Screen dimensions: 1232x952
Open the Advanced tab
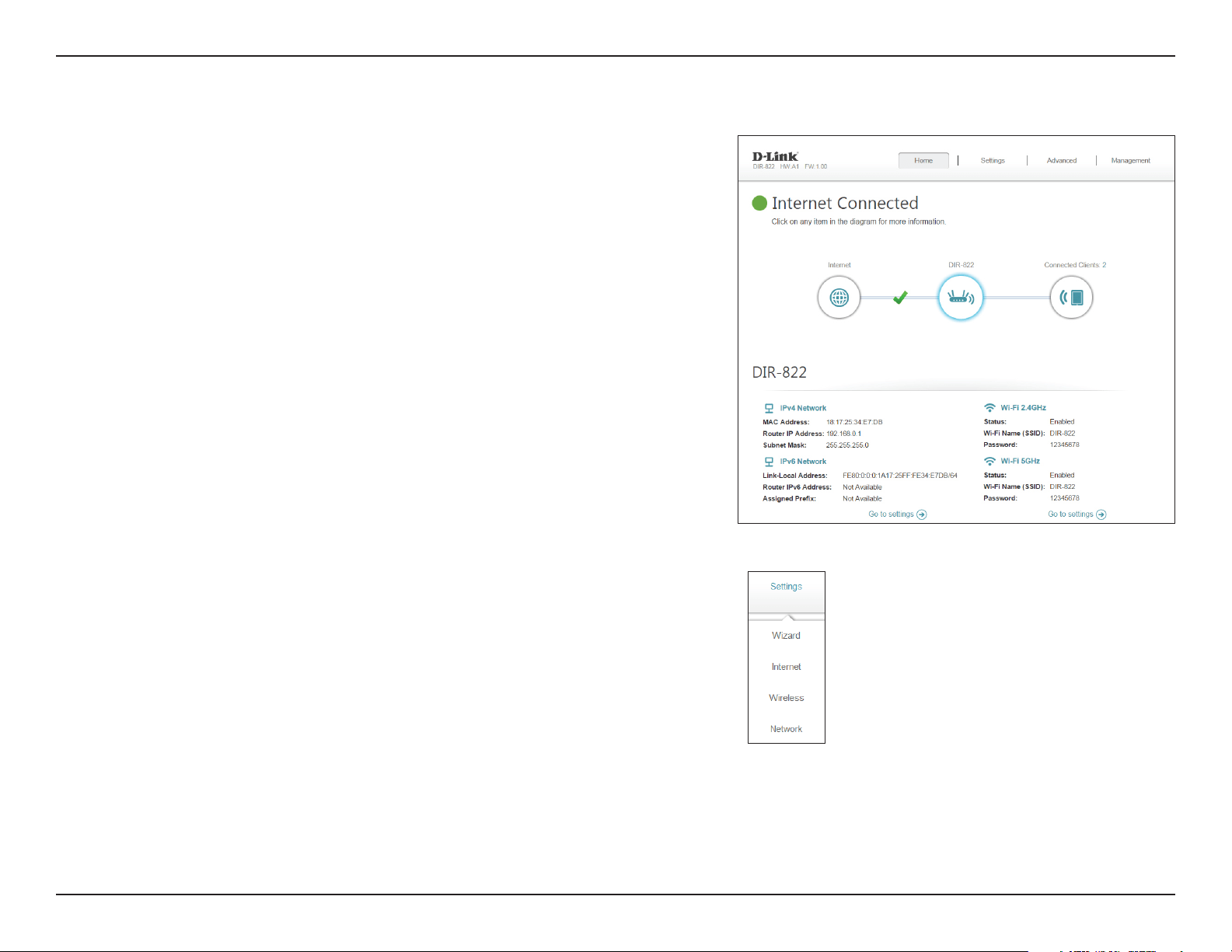(x=1062, y=161)
